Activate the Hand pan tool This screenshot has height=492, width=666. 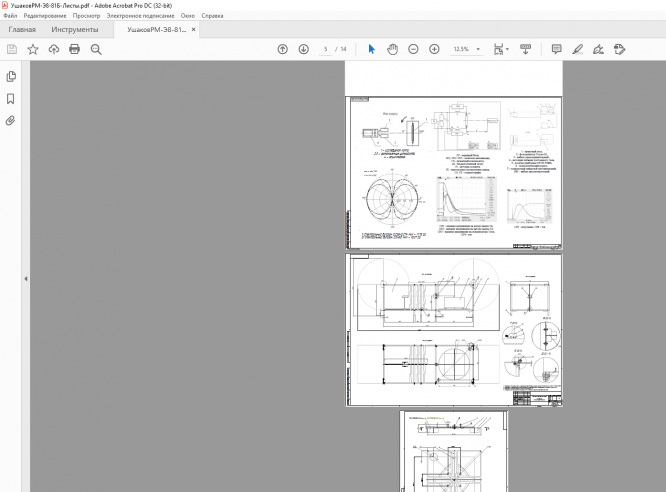392,49
